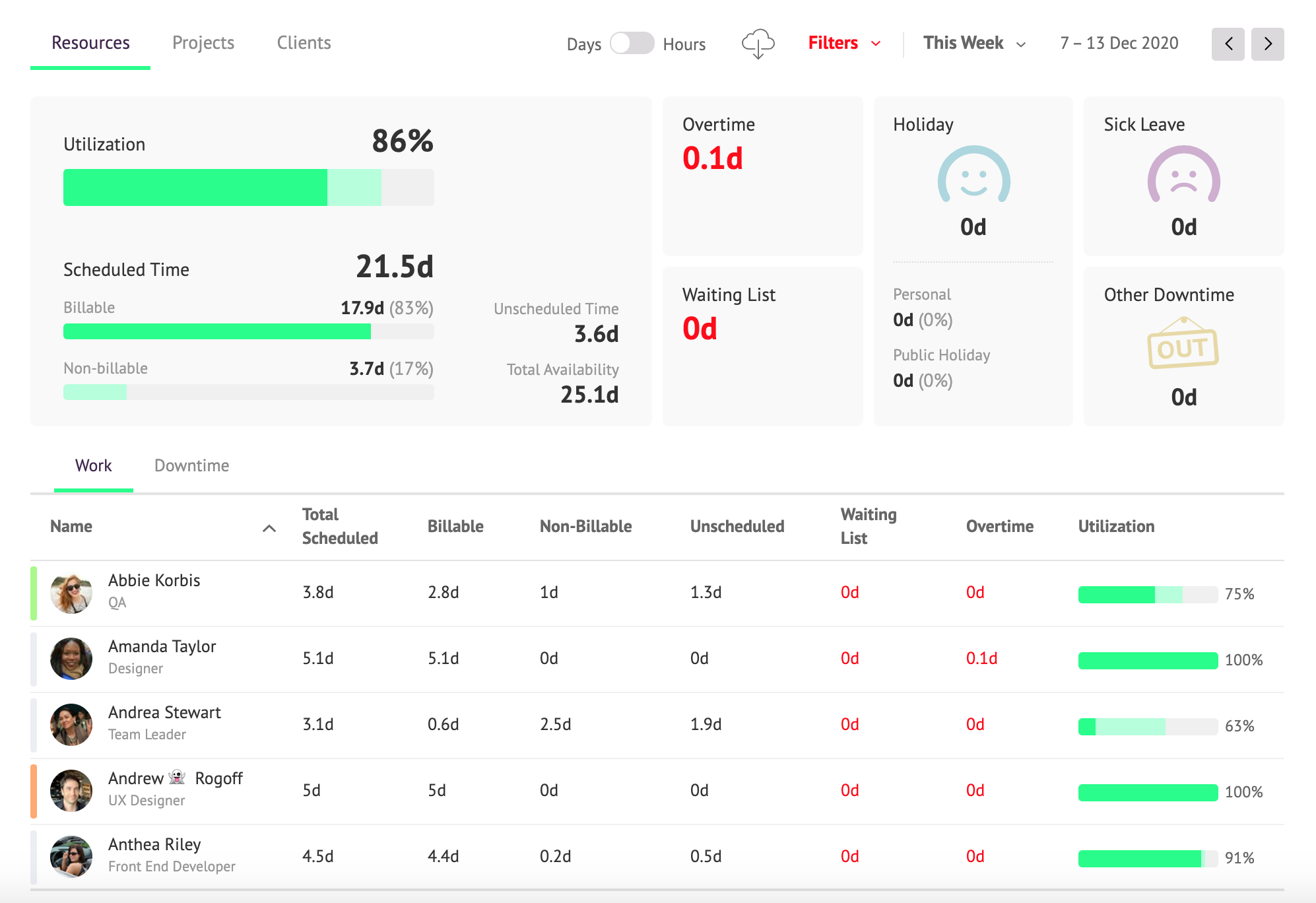Switch to the Downtime tab

(191, 466)
